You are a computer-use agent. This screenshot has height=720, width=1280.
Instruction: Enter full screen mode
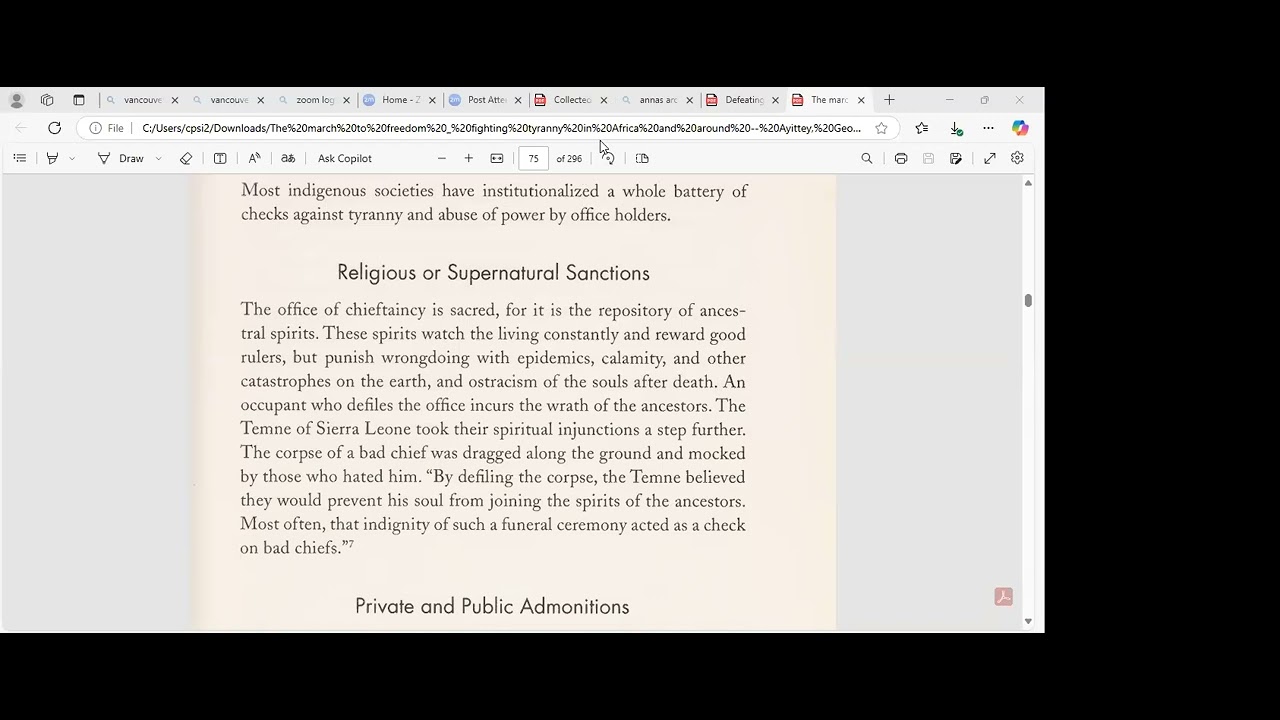pyautogui.click(x=990, y=158)
